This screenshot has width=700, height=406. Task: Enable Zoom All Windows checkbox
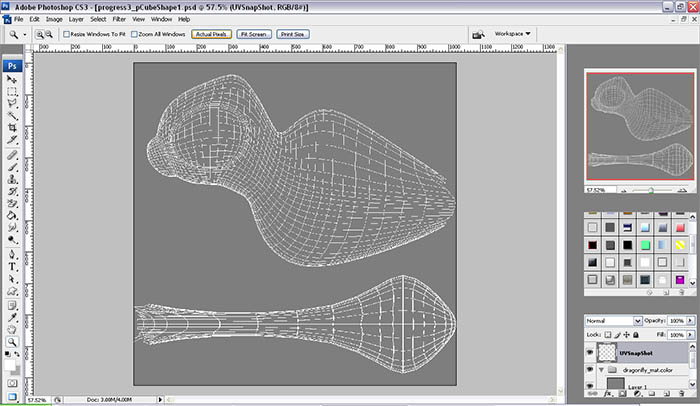(134, 34)
